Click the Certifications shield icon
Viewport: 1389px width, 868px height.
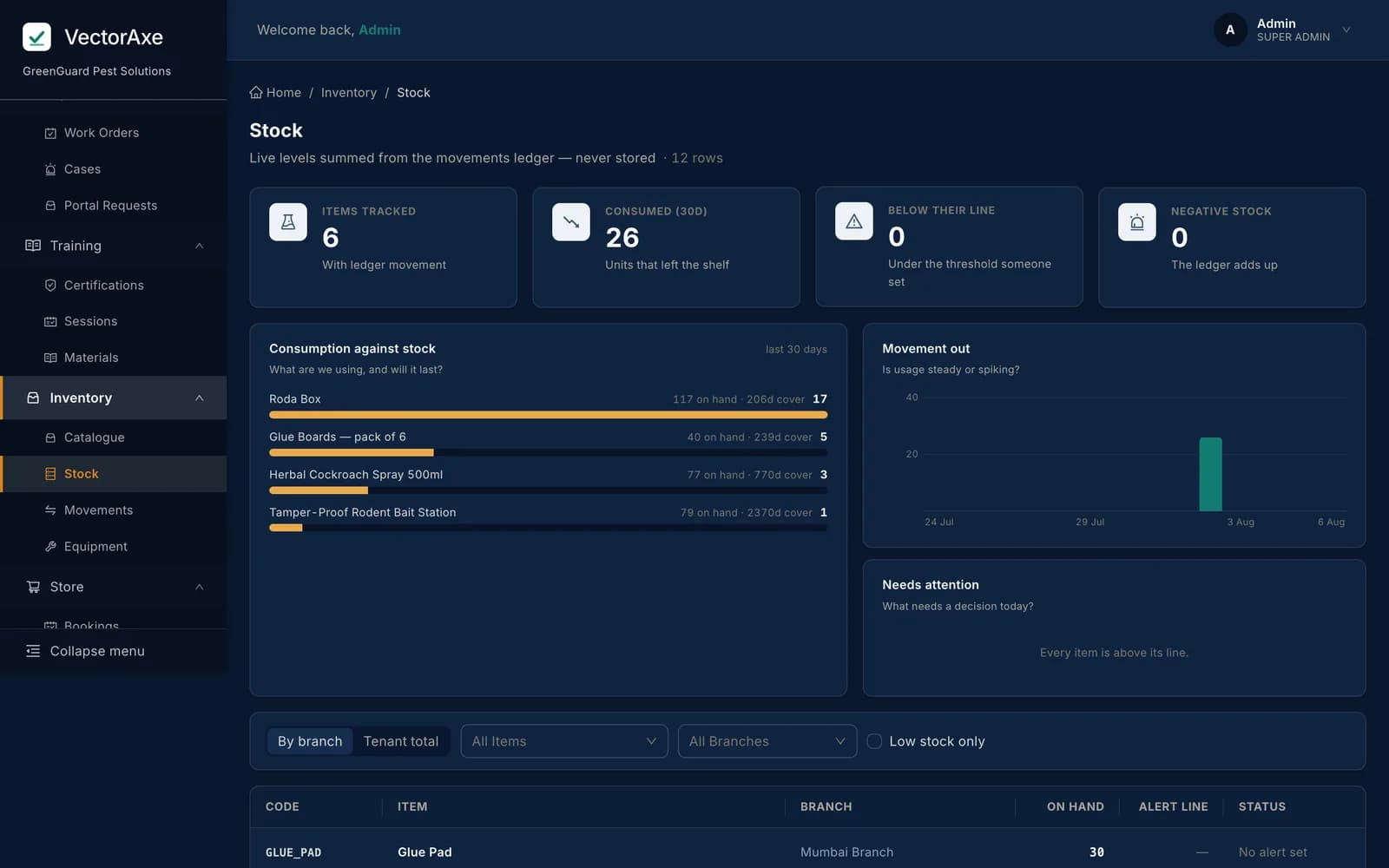[x=50, y=286]
